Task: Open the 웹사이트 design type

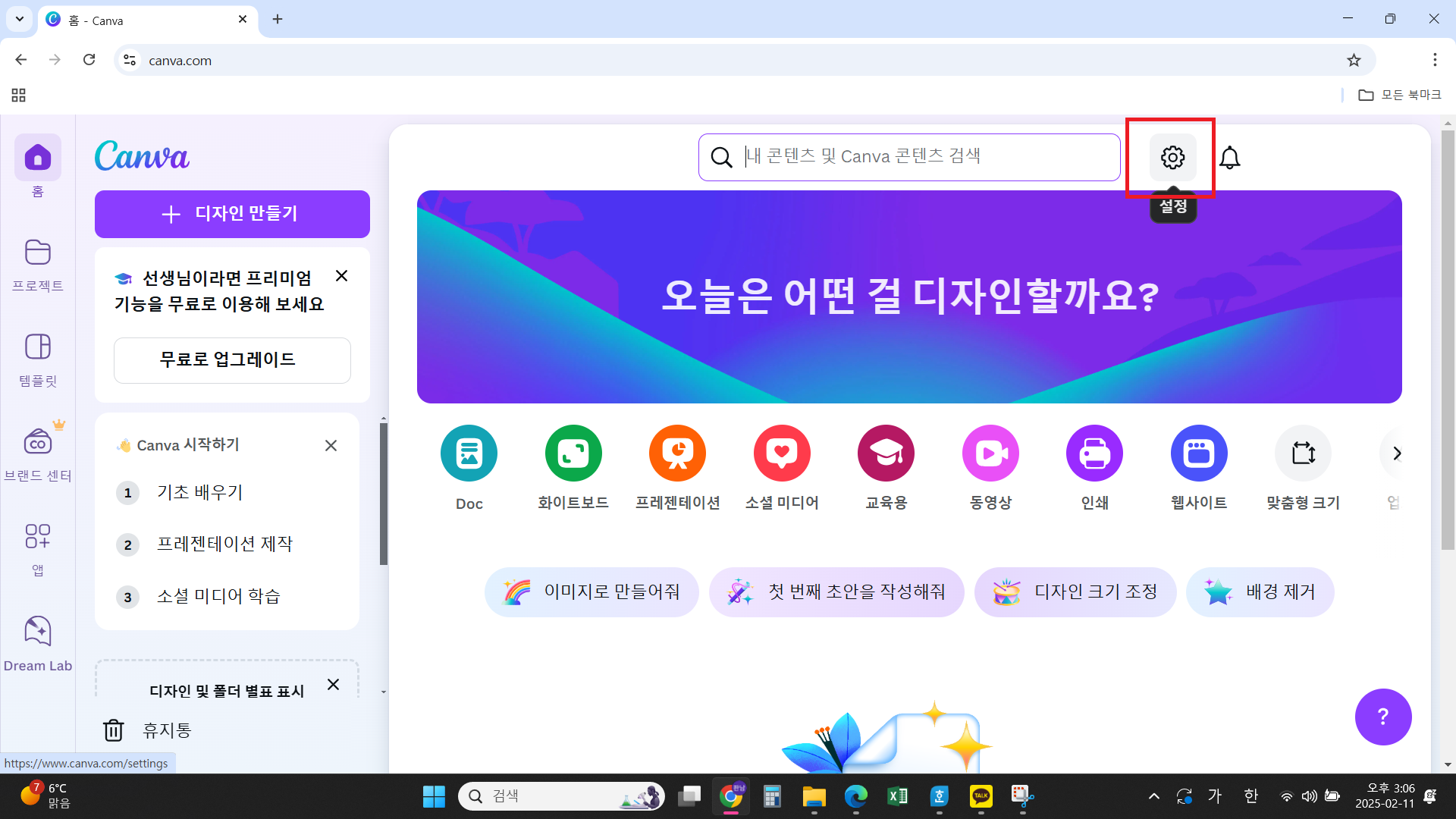Action: 1198,453
